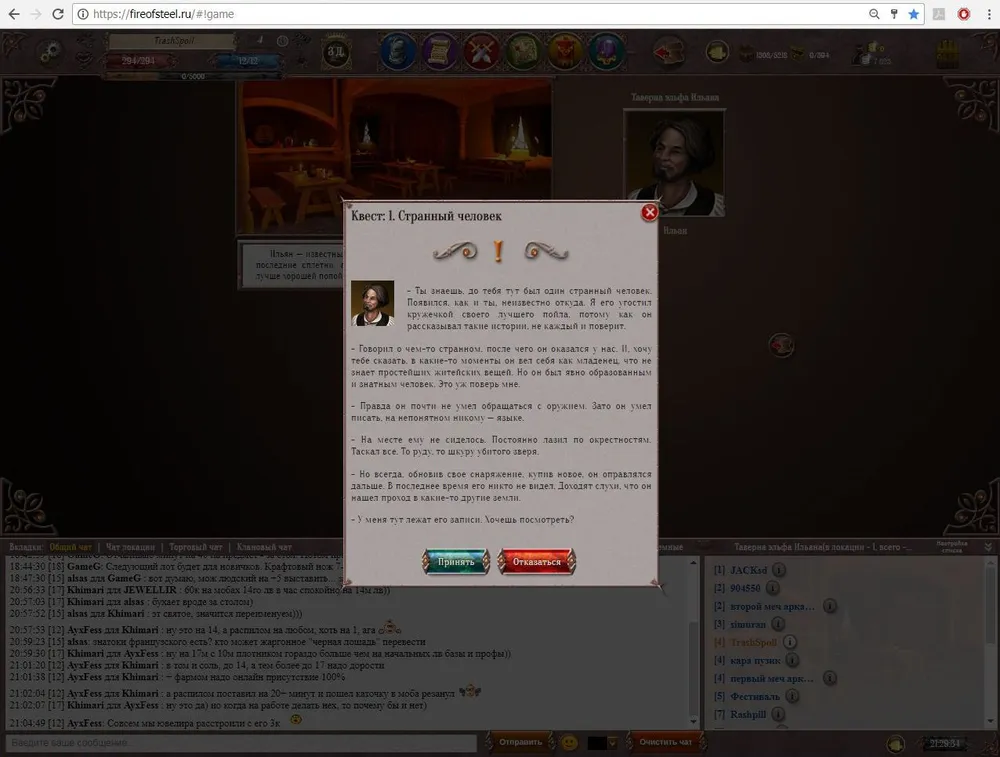The image size is (1000, 757).
Task: Open the scroll quests icon
Action: point(439,52)
